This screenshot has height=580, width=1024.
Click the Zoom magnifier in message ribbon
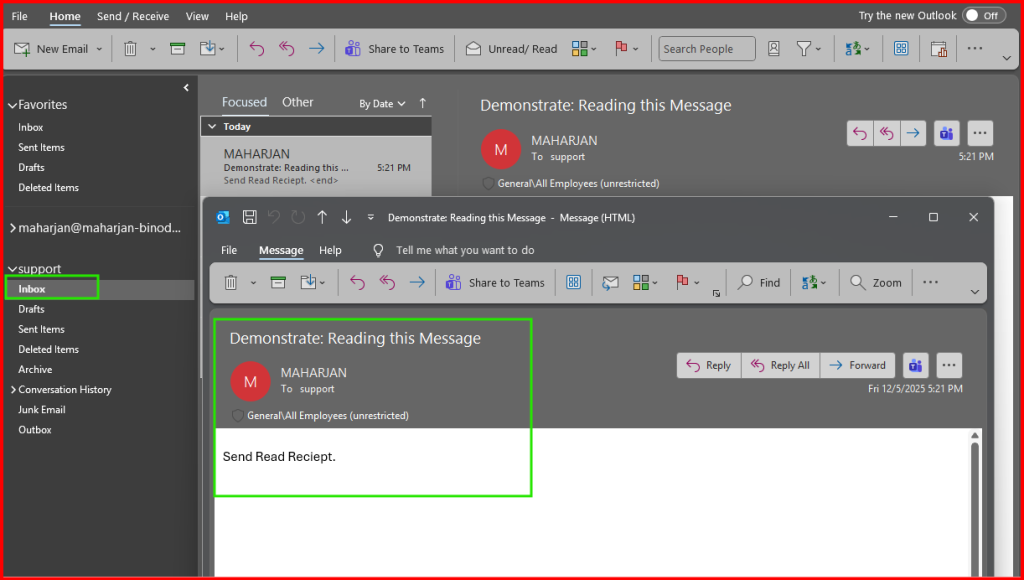[876, 283]
